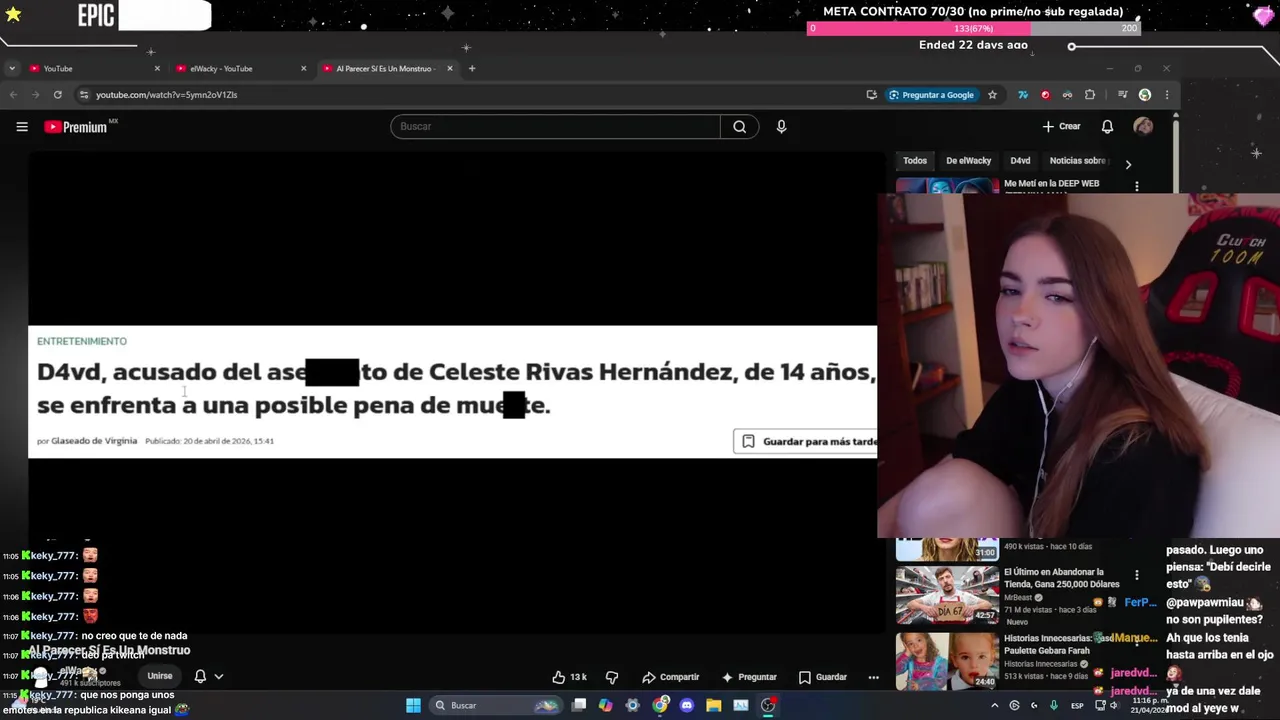Show hidden system tray icons
1280x720 pixels.
point(994,705)
